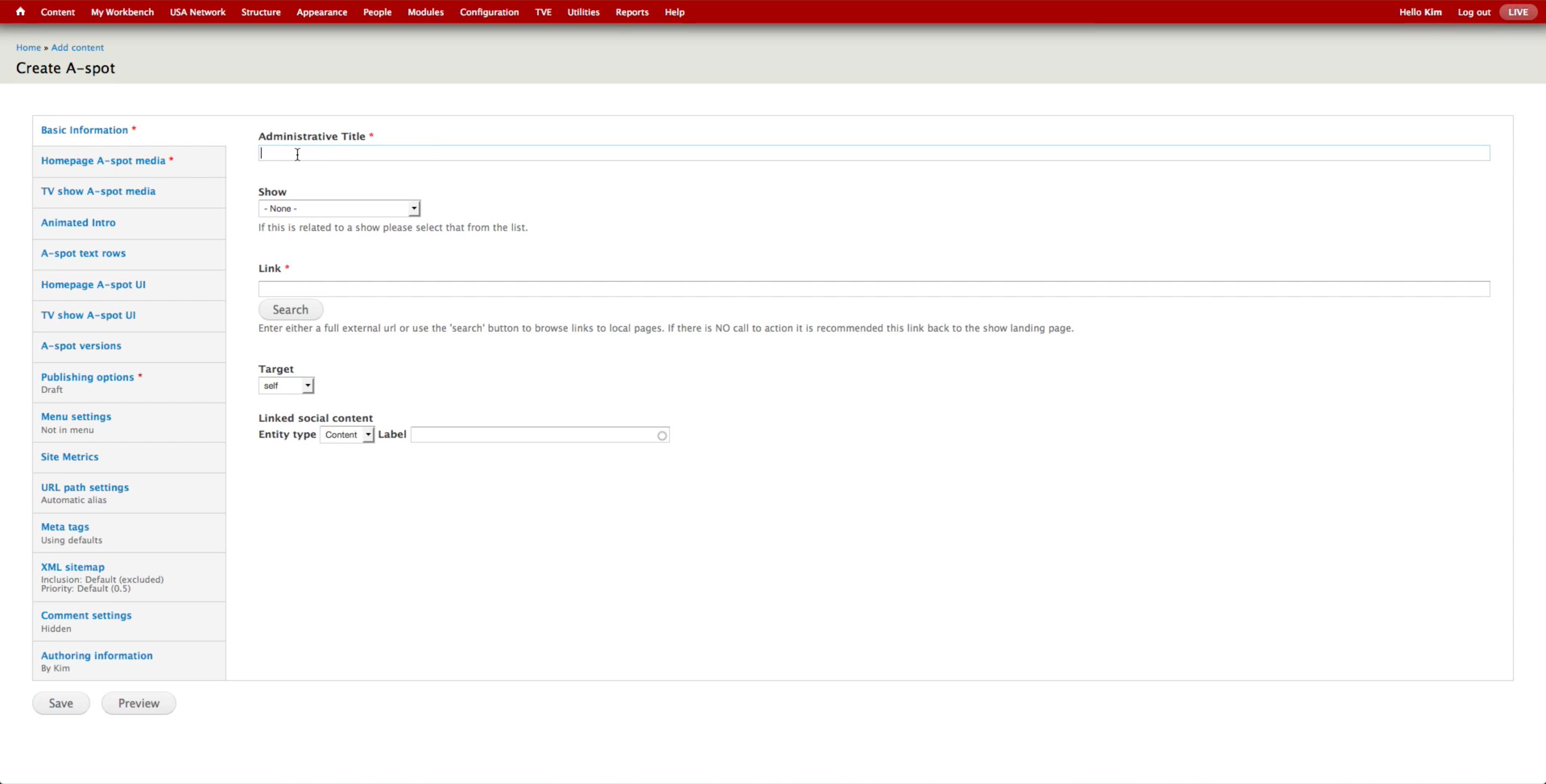The height and width of the screenshot is (784, 1546).
Task: Open the Meta tags section
Action: click(65, 526)
